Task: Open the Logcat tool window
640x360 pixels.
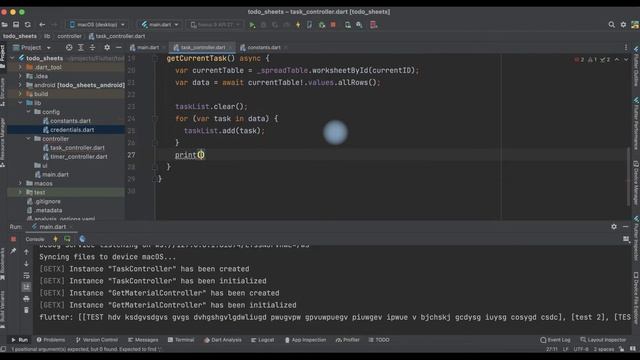Action: click(x=262, y=340)
